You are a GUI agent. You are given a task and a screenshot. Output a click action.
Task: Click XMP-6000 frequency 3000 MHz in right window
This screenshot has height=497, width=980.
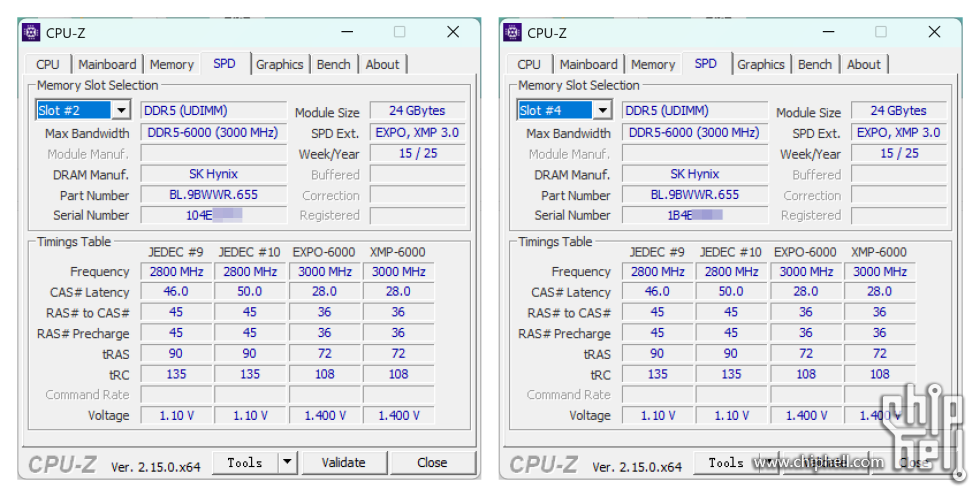point(880,271)
